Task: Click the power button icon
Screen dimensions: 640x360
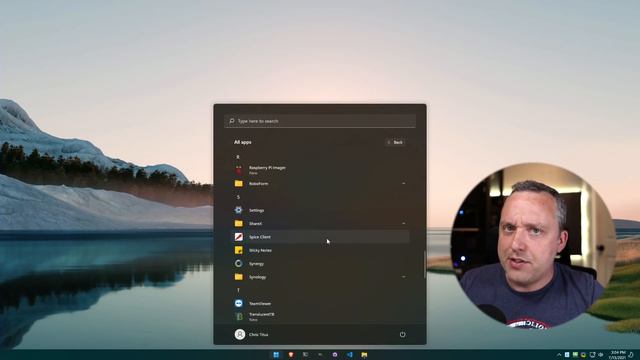Action: (x=402, y=334)
